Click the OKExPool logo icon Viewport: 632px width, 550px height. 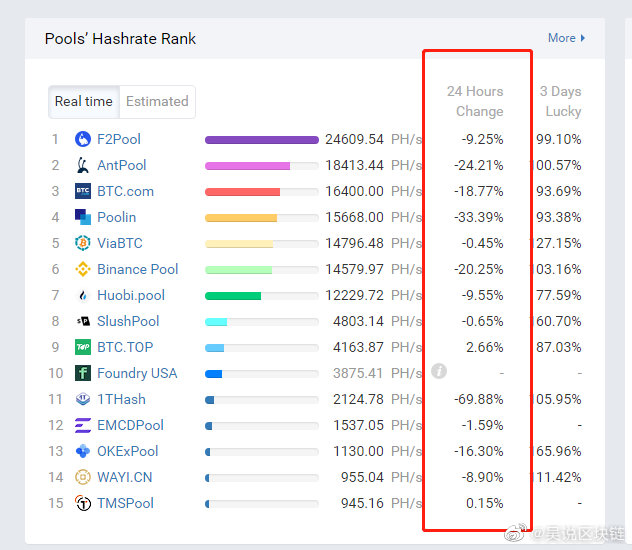(83, 451)
